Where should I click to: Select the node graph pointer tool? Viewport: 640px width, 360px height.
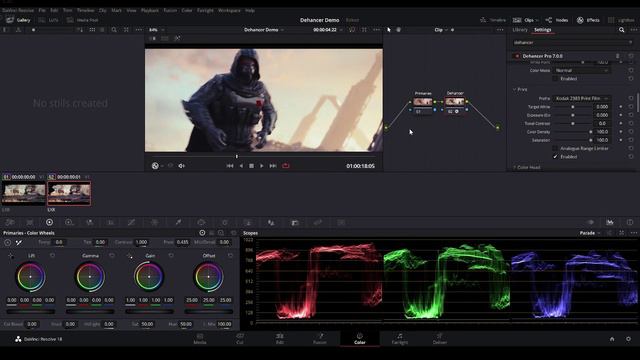tap(389, 30)
